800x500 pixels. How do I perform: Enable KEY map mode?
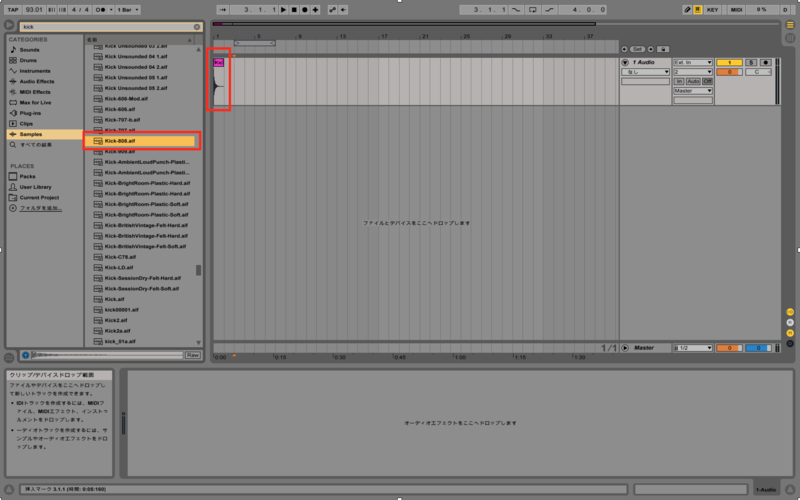click(712, 10)
